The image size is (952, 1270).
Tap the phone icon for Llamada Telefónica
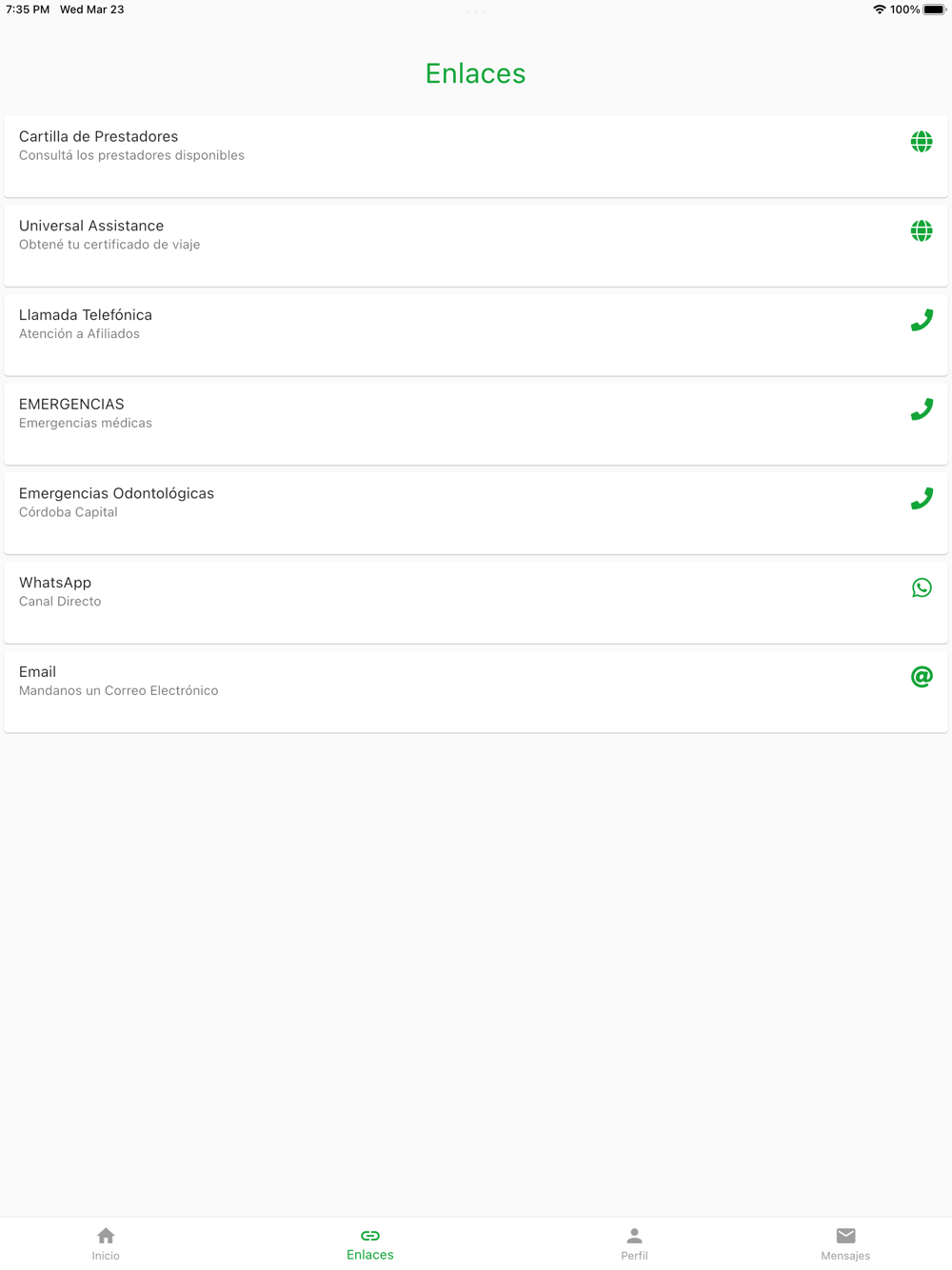pyautogui.click(x=921, y=321)
